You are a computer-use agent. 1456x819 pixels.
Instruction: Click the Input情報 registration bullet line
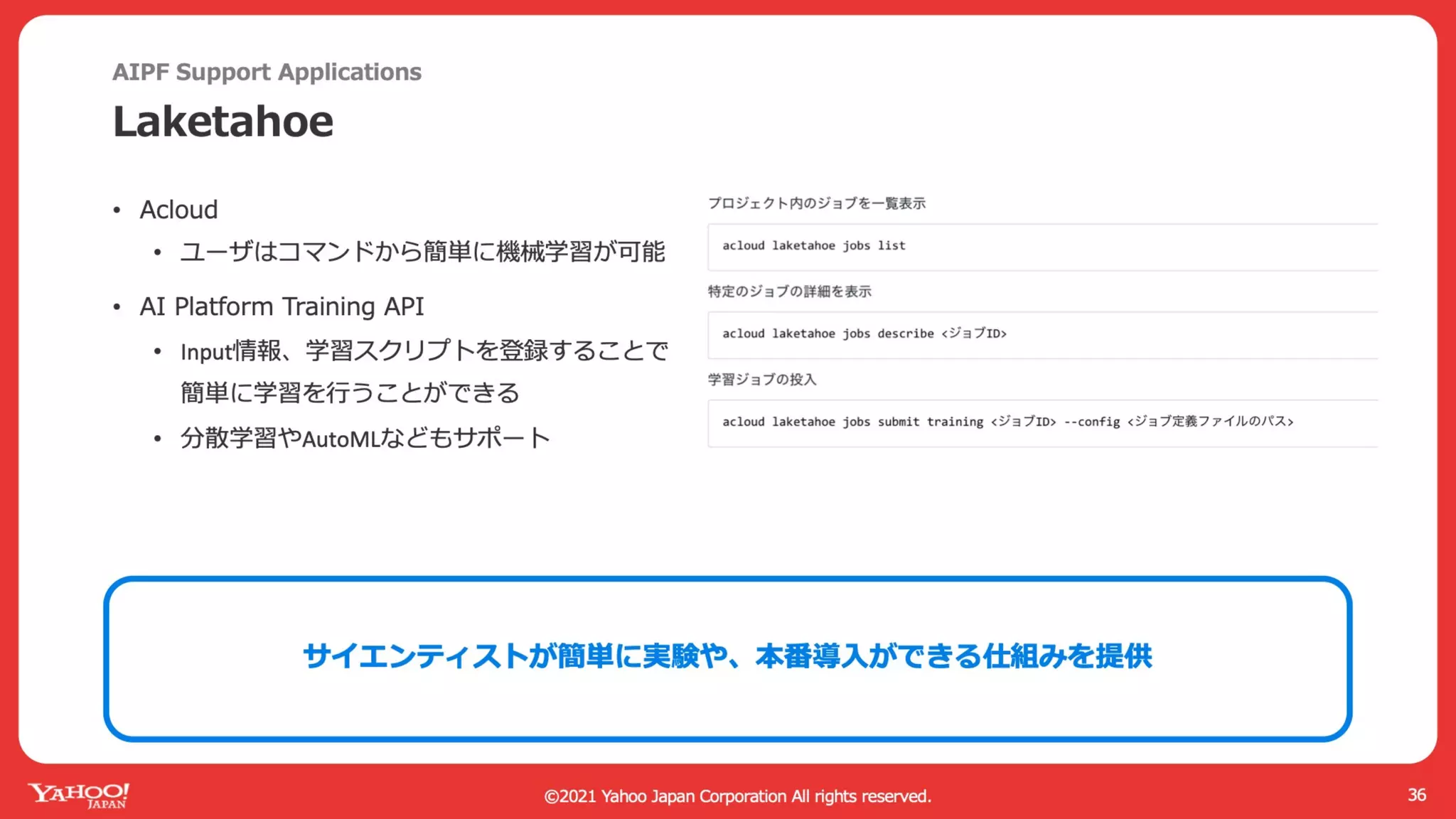[x=424, y=350]
